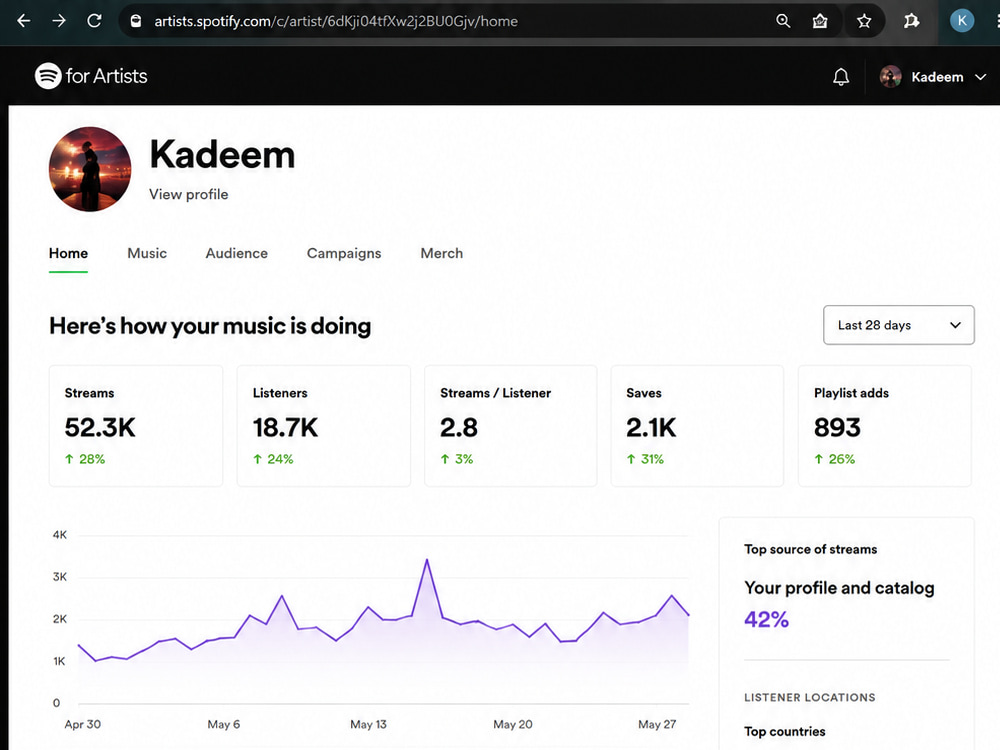Click Here's how your music is doing heading
The width and height of the screenshot is (1000, 750).
[210, 326]
